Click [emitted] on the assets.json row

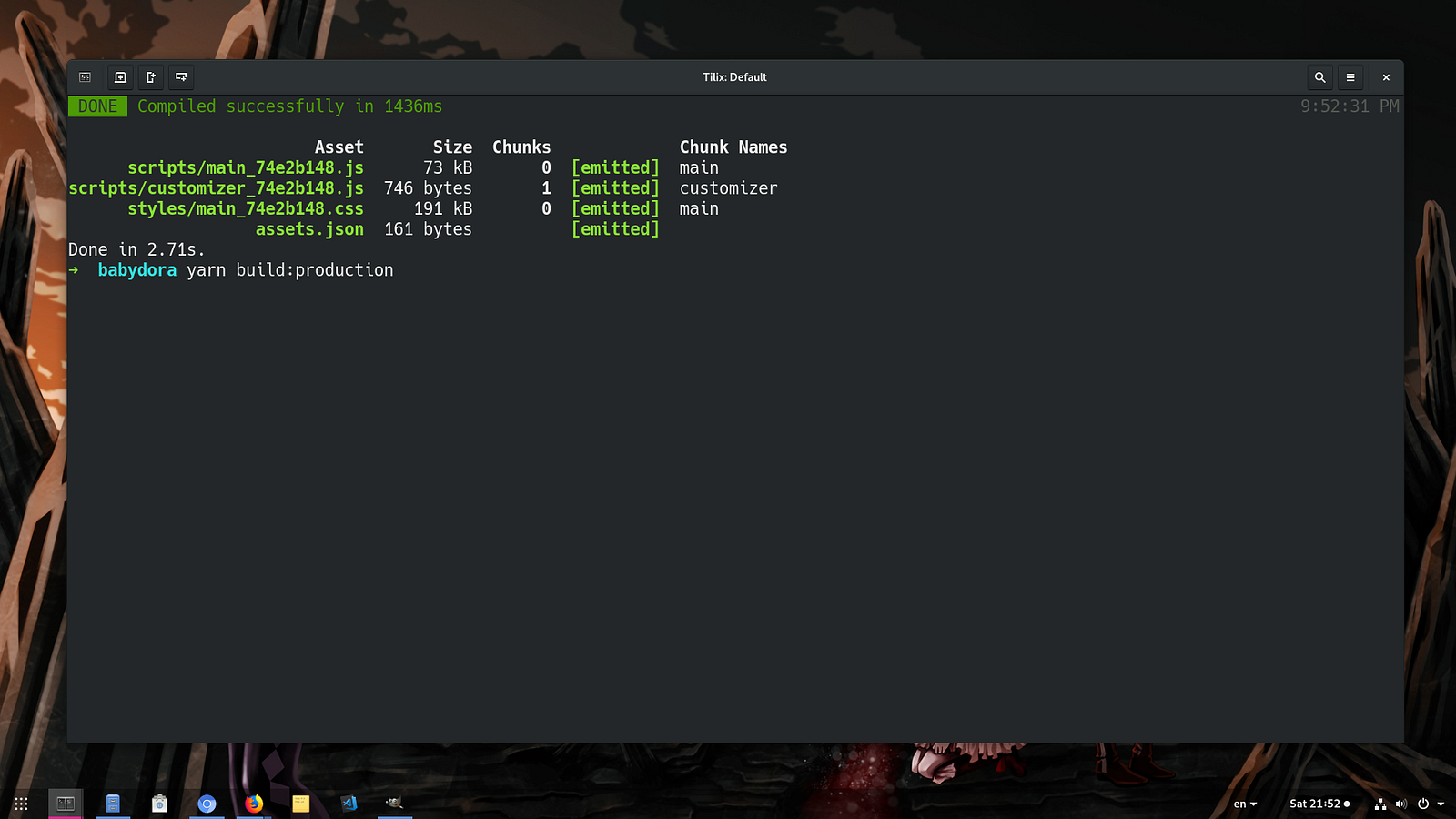point(615,229)
